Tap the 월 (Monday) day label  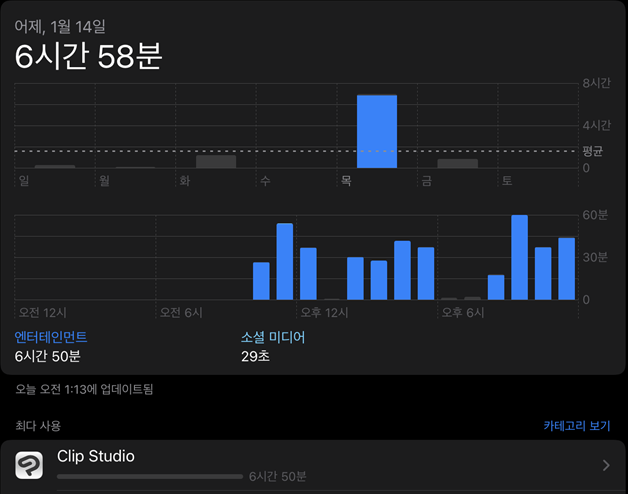pyautogui.click(x=105, y=181)
